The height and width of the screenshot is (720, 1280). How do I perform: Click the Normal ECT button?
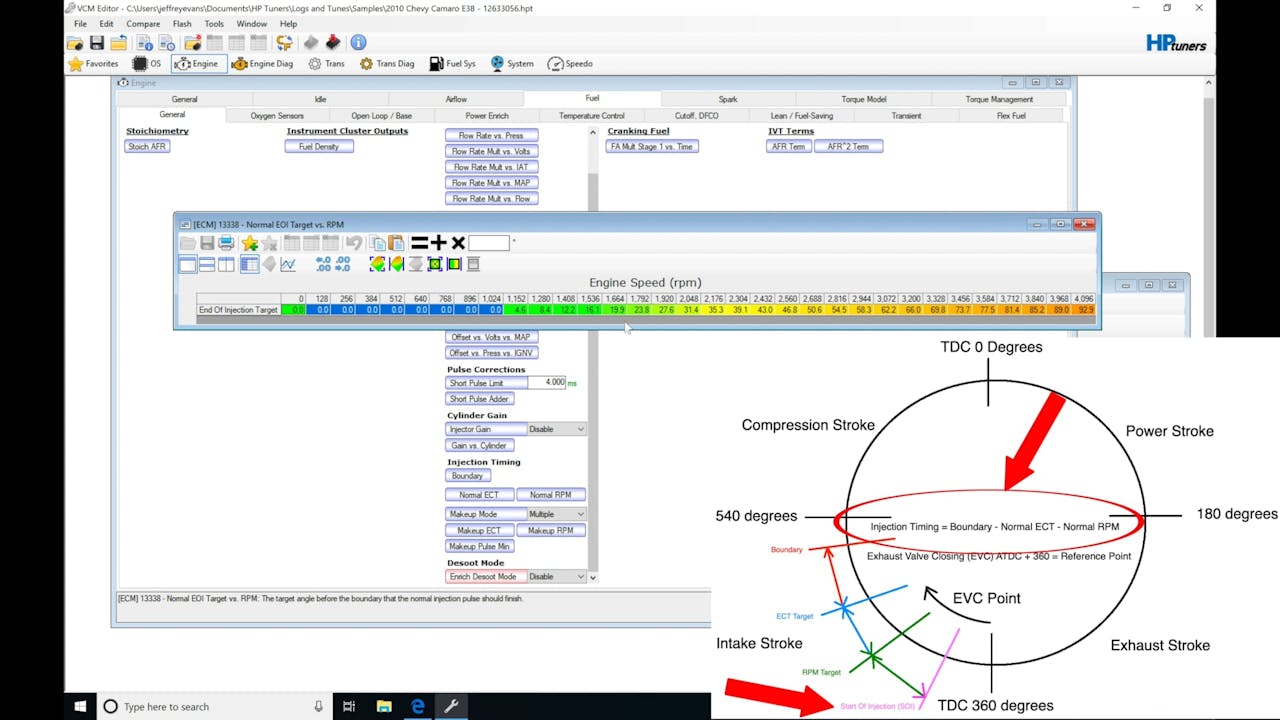479,495
